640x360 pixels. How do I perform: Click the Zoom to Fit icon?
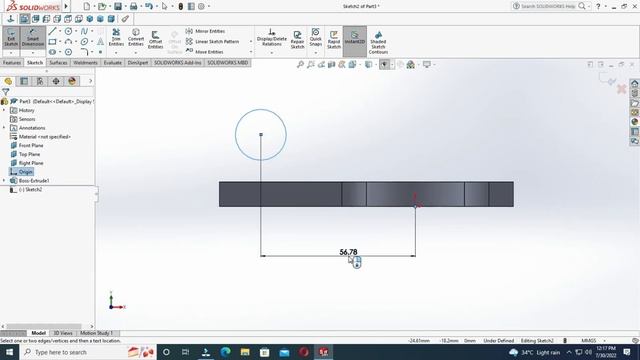tap(300, 64)
